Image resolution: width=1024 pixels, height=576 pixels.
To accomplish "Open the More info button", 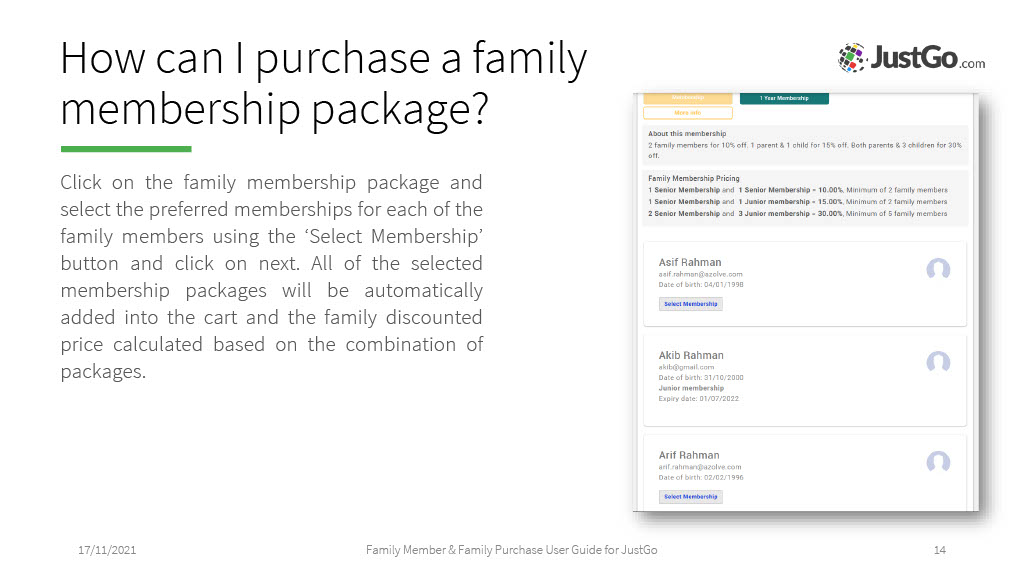I will [688, 113].
